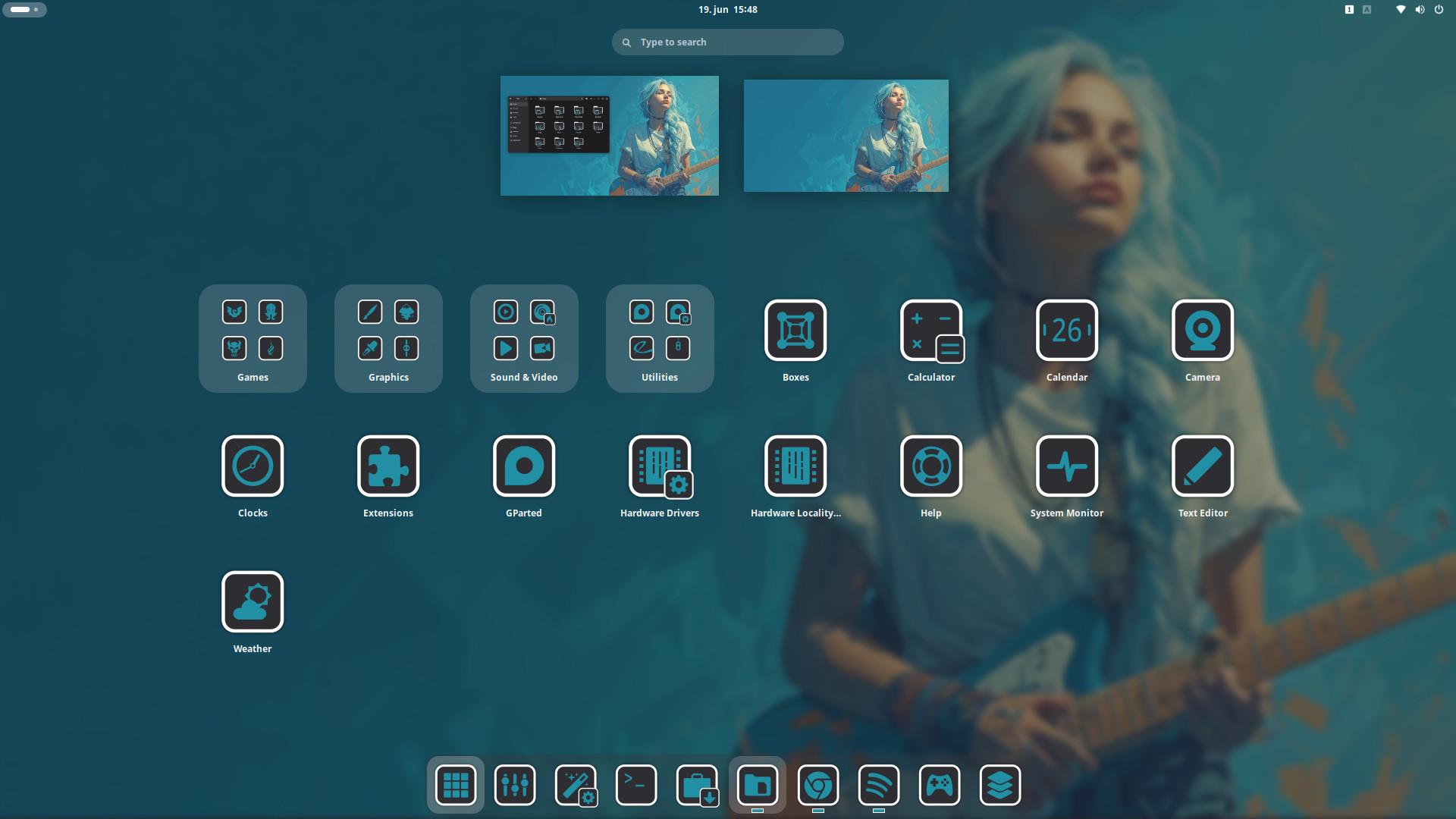Toggle the Show Apps grid button in dock
This screenshot has height=819, width=1456.
(x=455, y=785)
